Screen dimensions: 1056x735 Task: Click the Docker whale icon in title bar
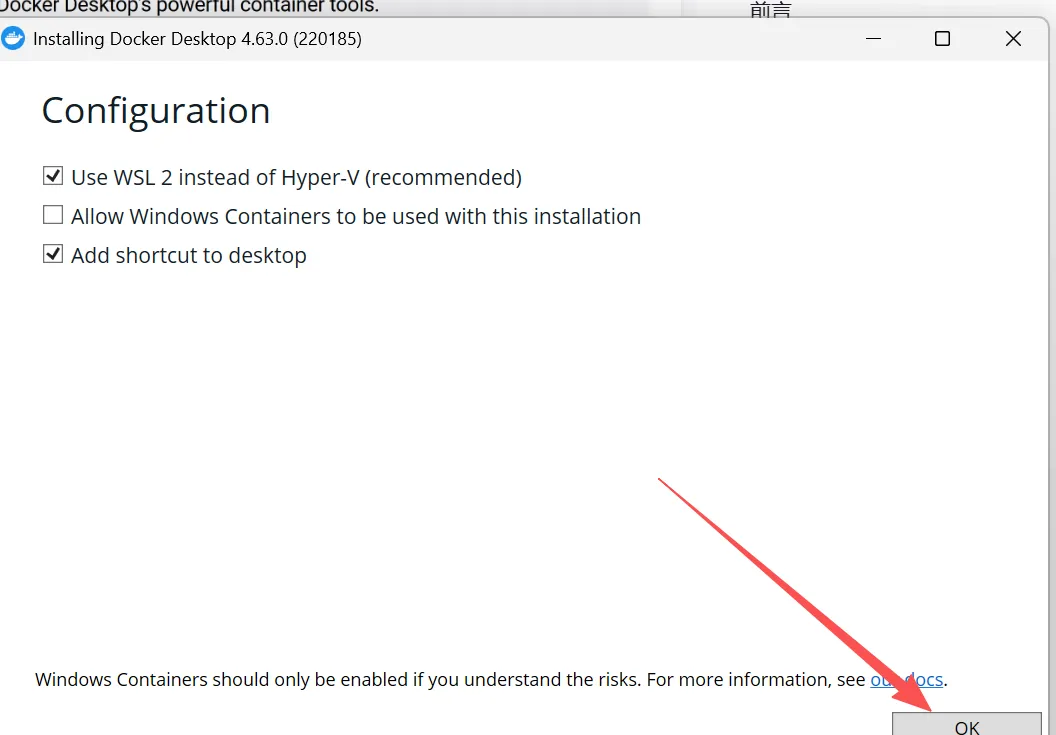[13, 38]
